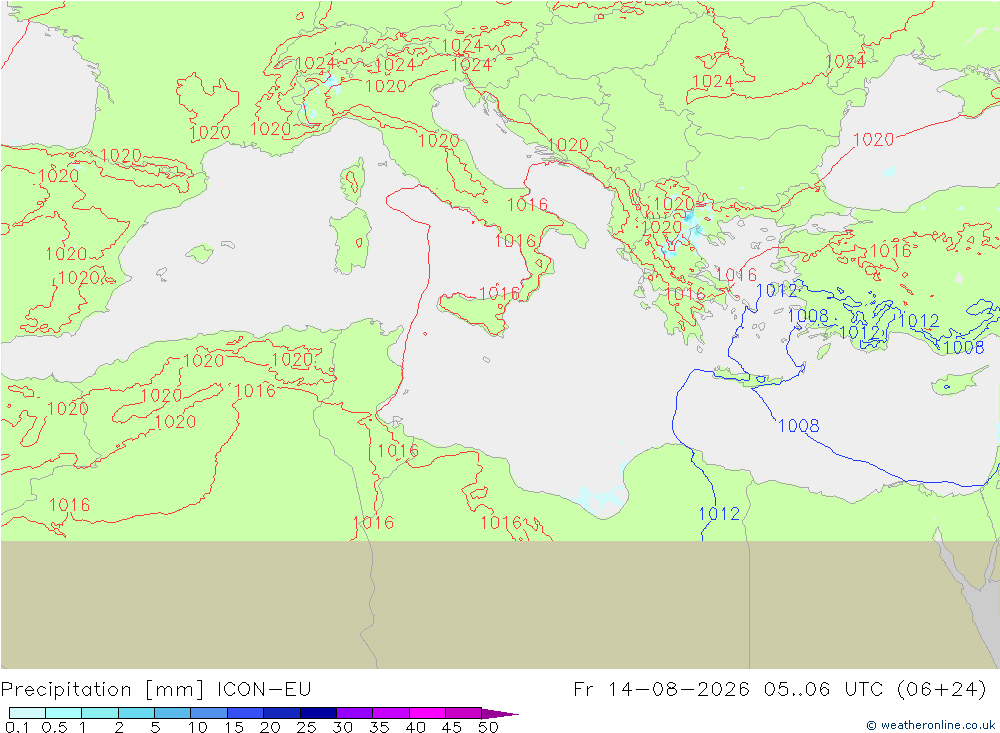Click the red 1020 label on the Croatian coast
Image resolution: width=1000 pixels, height=733 pixels.
568,145
